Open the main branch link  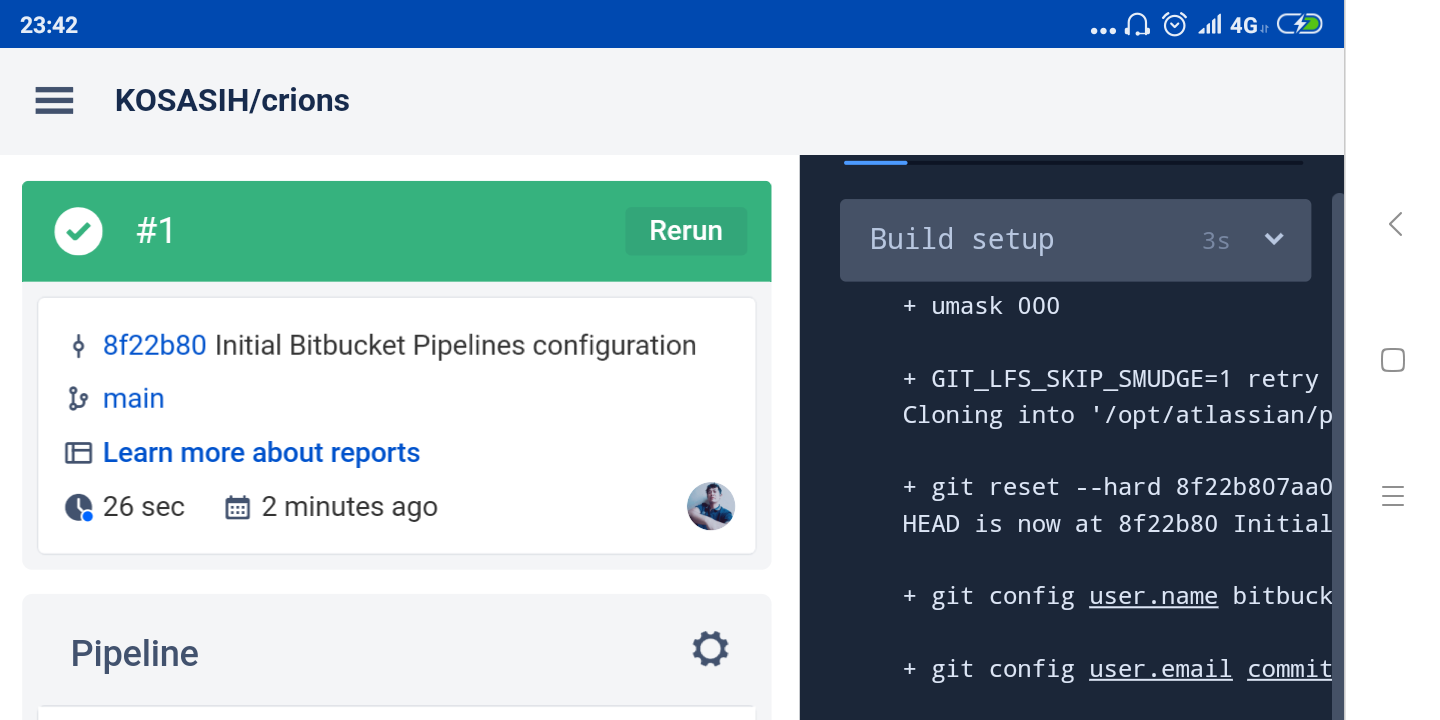click(x=133, y=399)
